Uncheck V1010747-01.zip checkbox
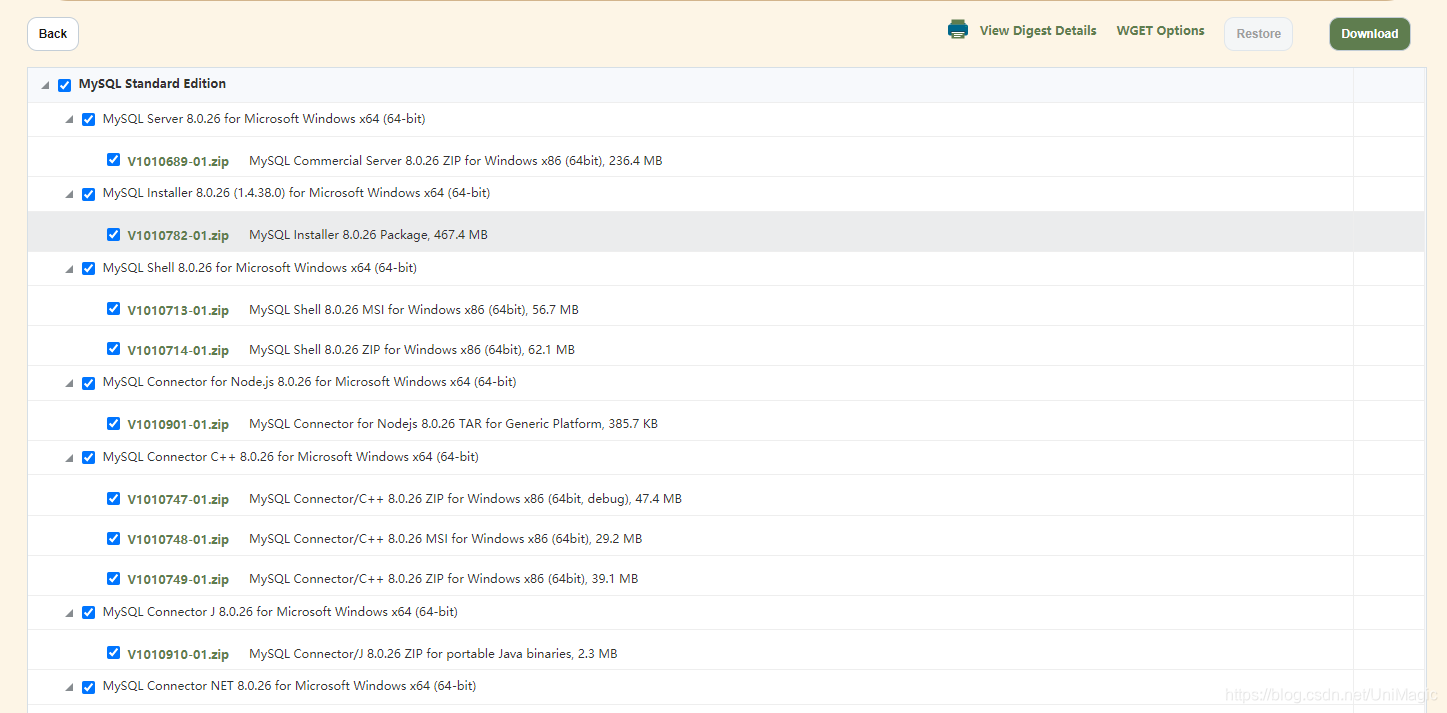 (x=114, y=498)
